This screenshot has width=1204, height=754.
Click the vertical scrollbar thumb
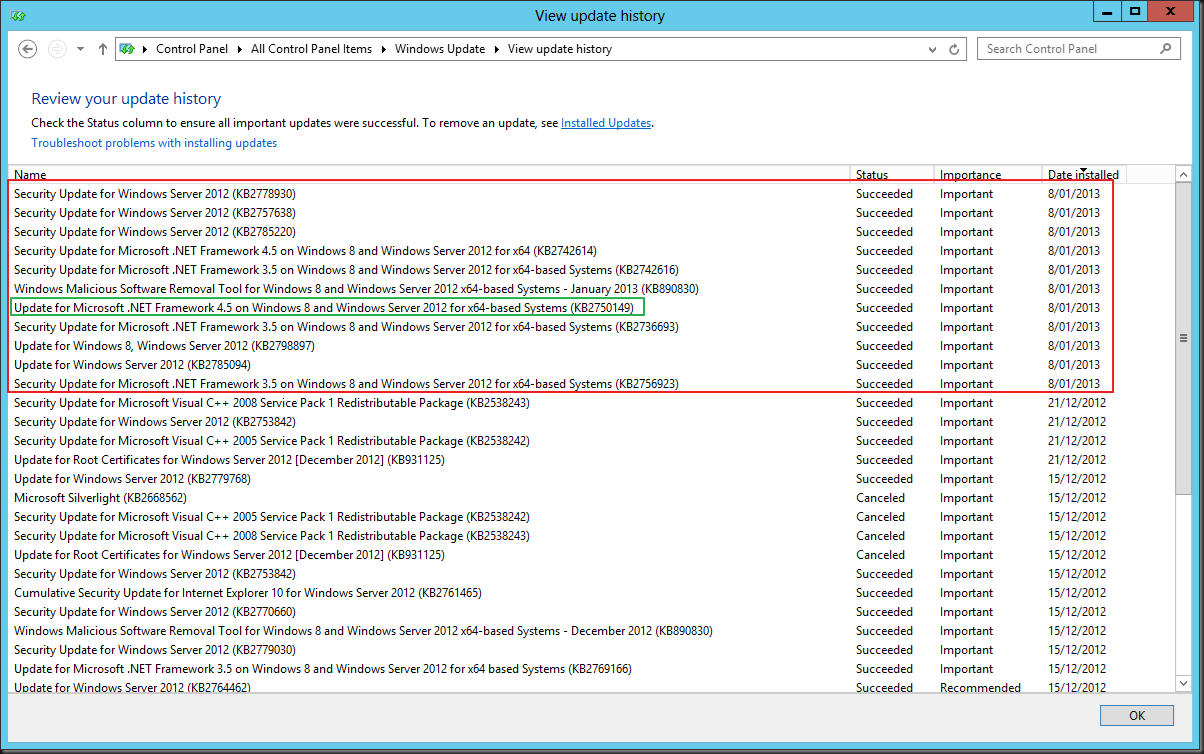point(1184,338)
